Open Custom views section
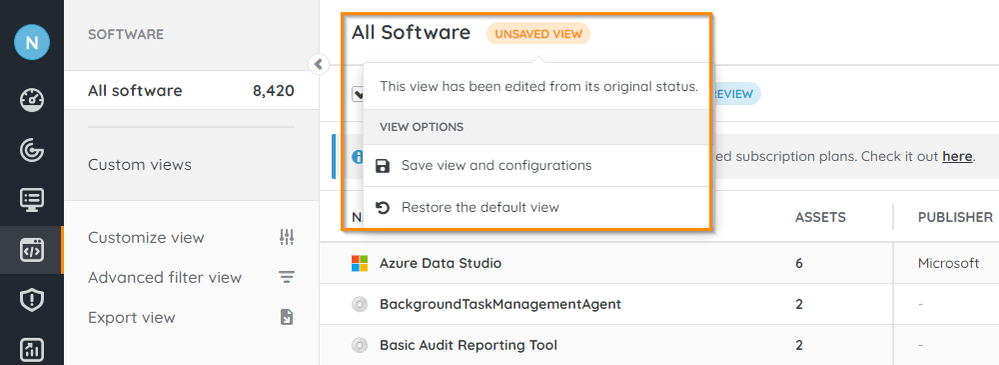Viewport: 999px width, 365px height. coord(140,164)
